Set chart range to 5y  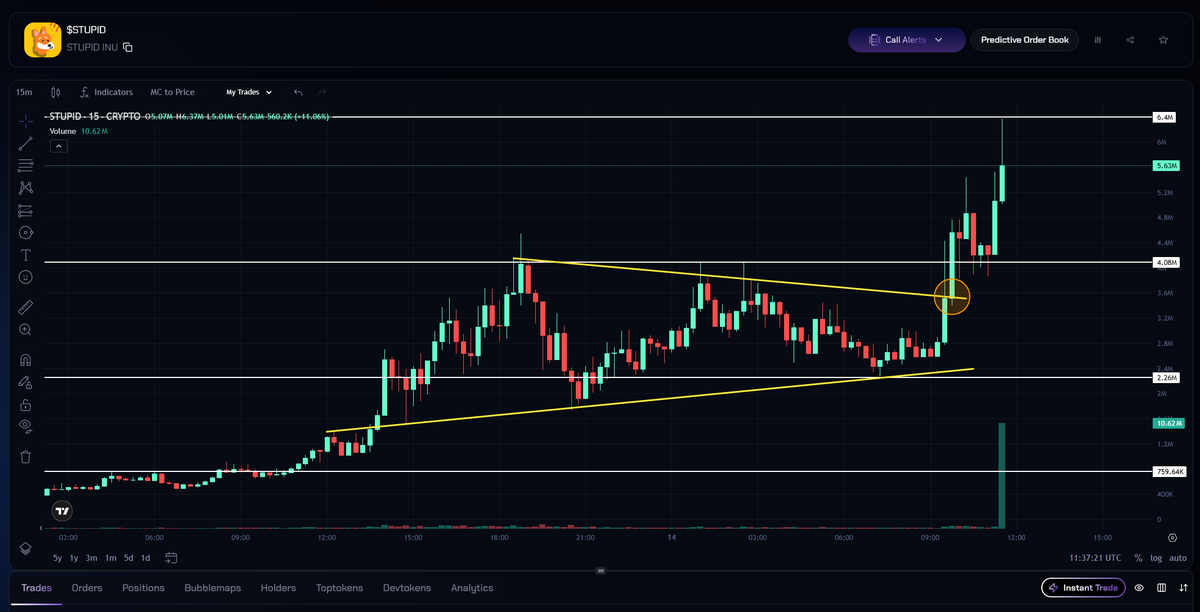tap(58, 558)
